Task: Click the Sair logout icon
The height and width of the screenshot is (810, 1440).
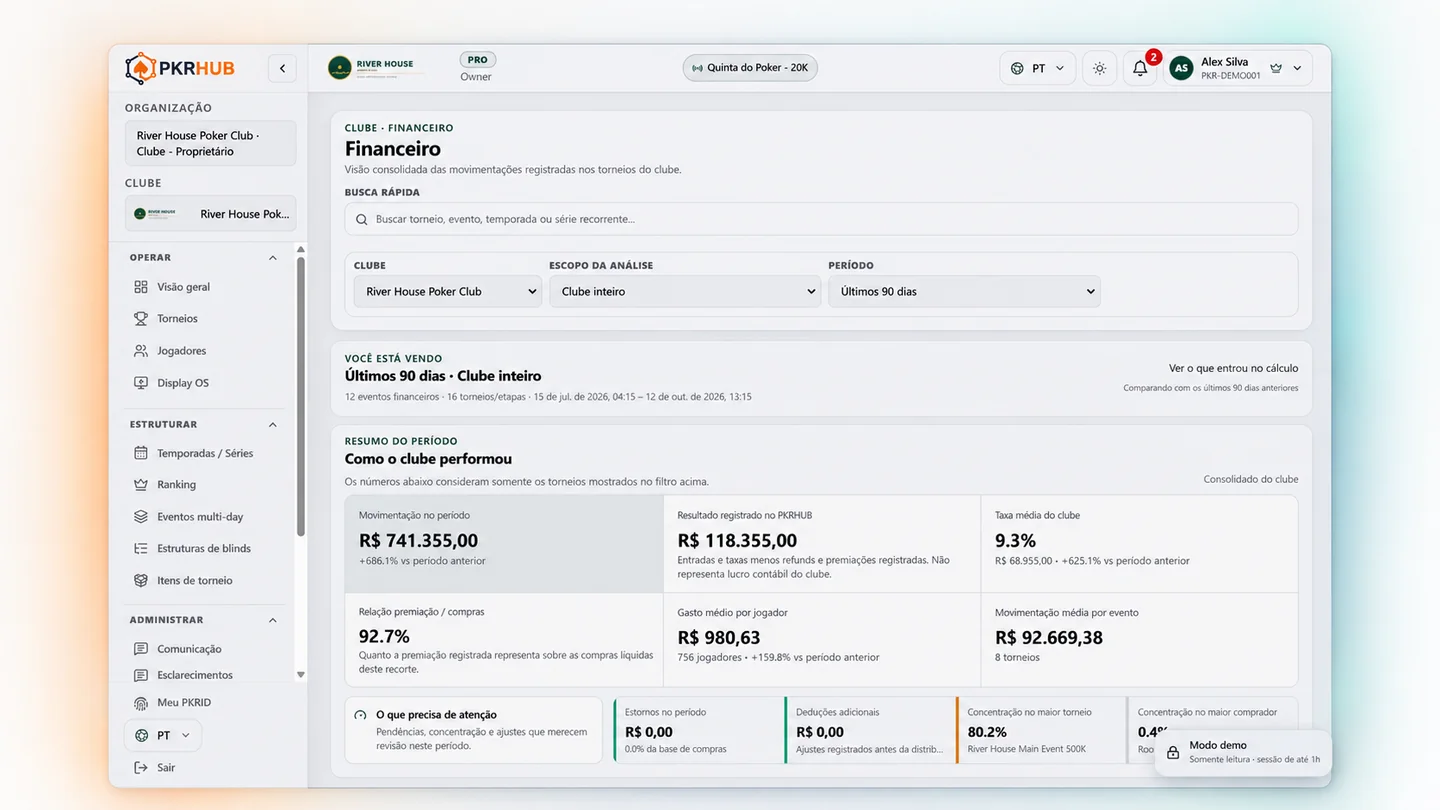Action: click(141, 768)
